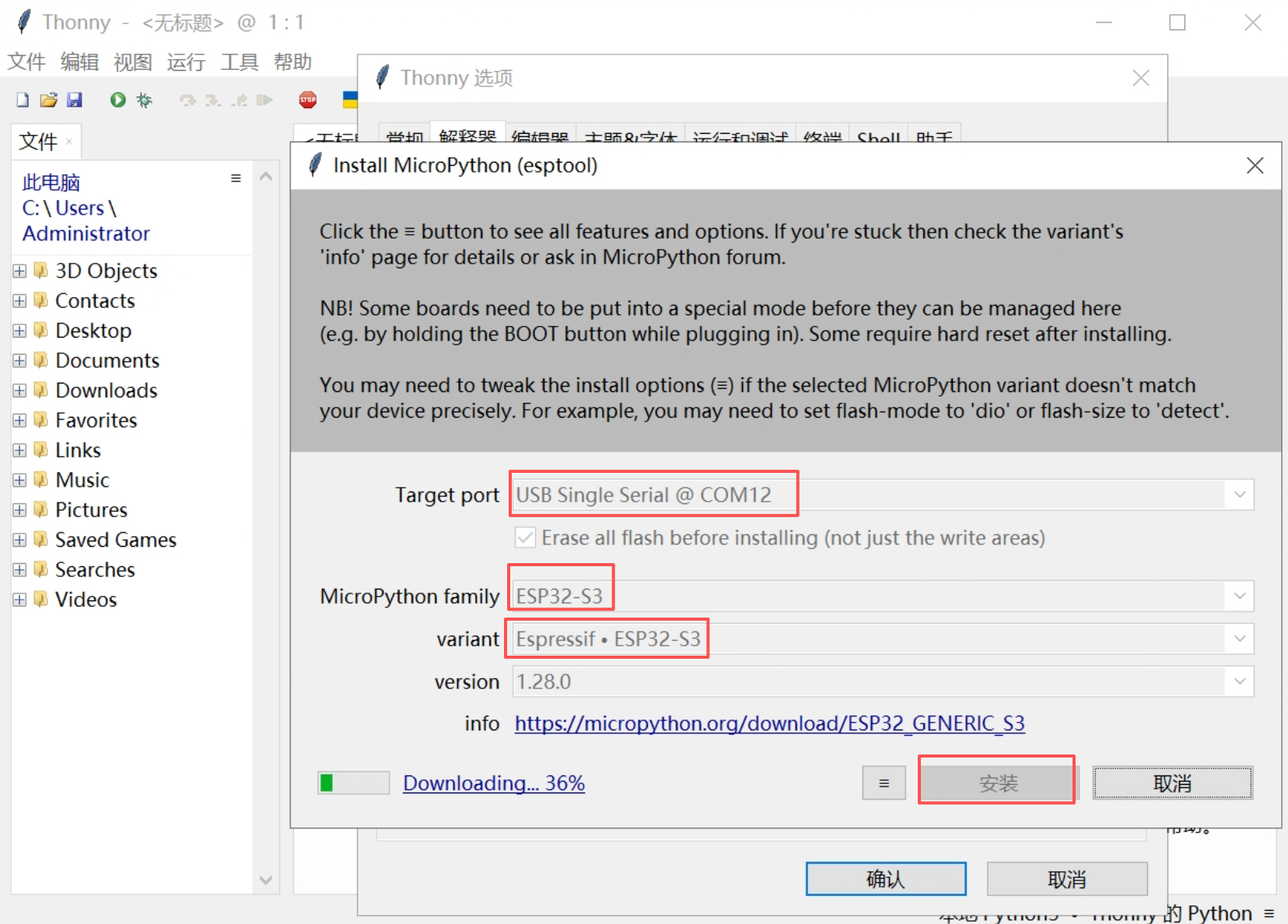Viewport: 1288px width, 924px height.
Task: Open the 帮助 menu
Action: [x=292, y=61]
